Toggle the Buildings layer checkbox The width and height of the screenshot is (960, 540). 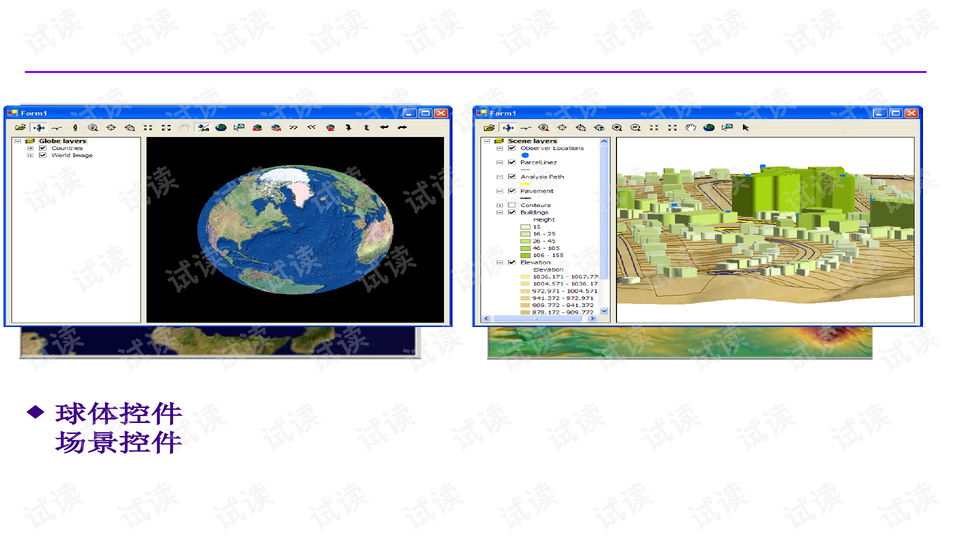click(x=512, y=212)
